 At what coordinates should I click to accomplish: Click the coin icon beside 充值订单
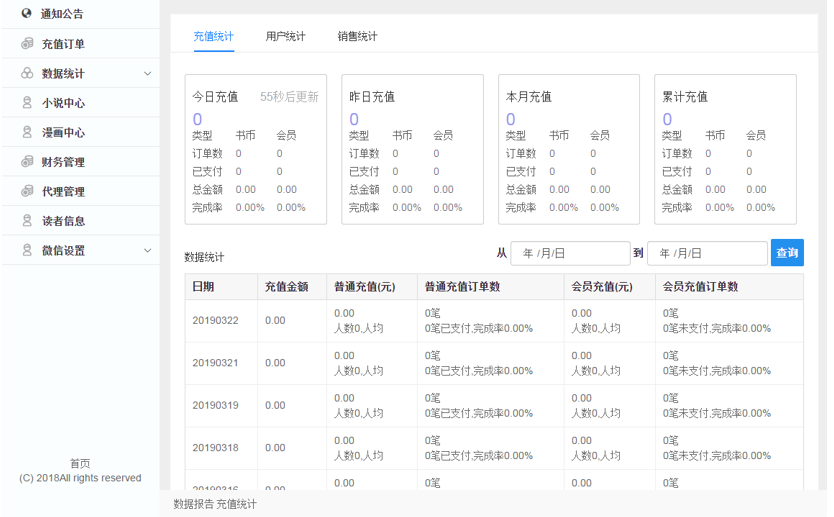27,43
